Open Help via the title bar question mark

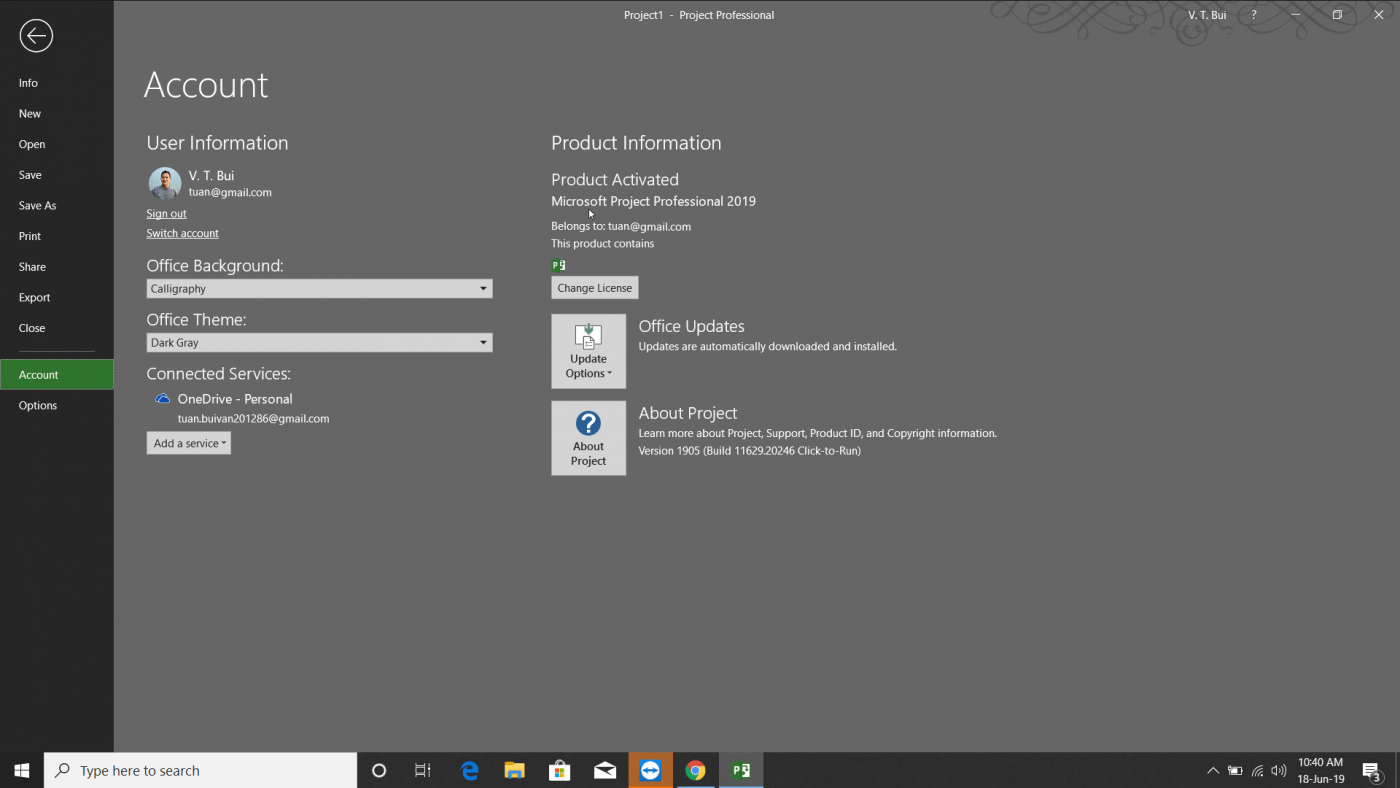tap(1253, 14)
